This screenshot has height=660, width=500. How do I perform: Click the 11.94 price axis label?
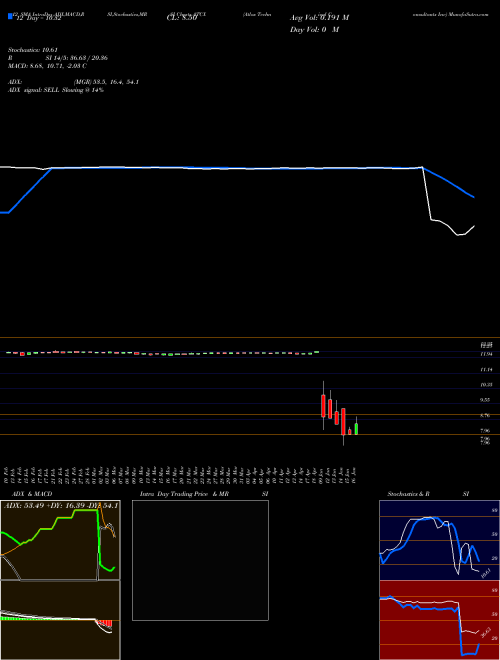click(487, 354)
